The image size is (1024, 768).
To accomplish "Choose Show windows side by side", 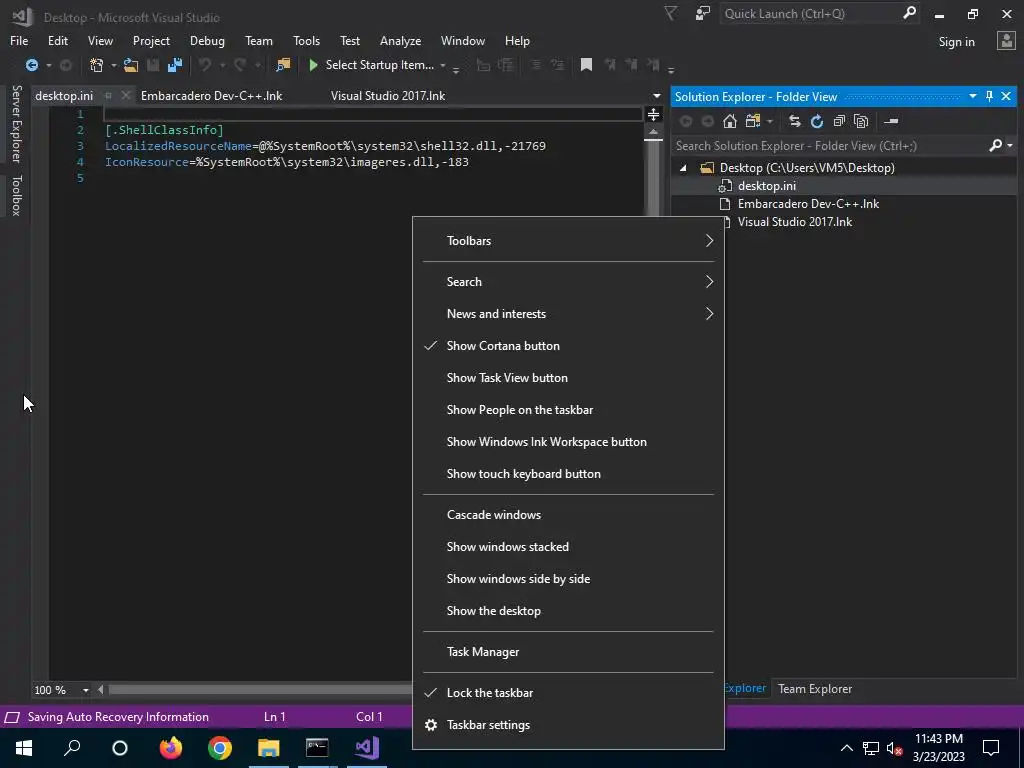I will coord(568,579).
